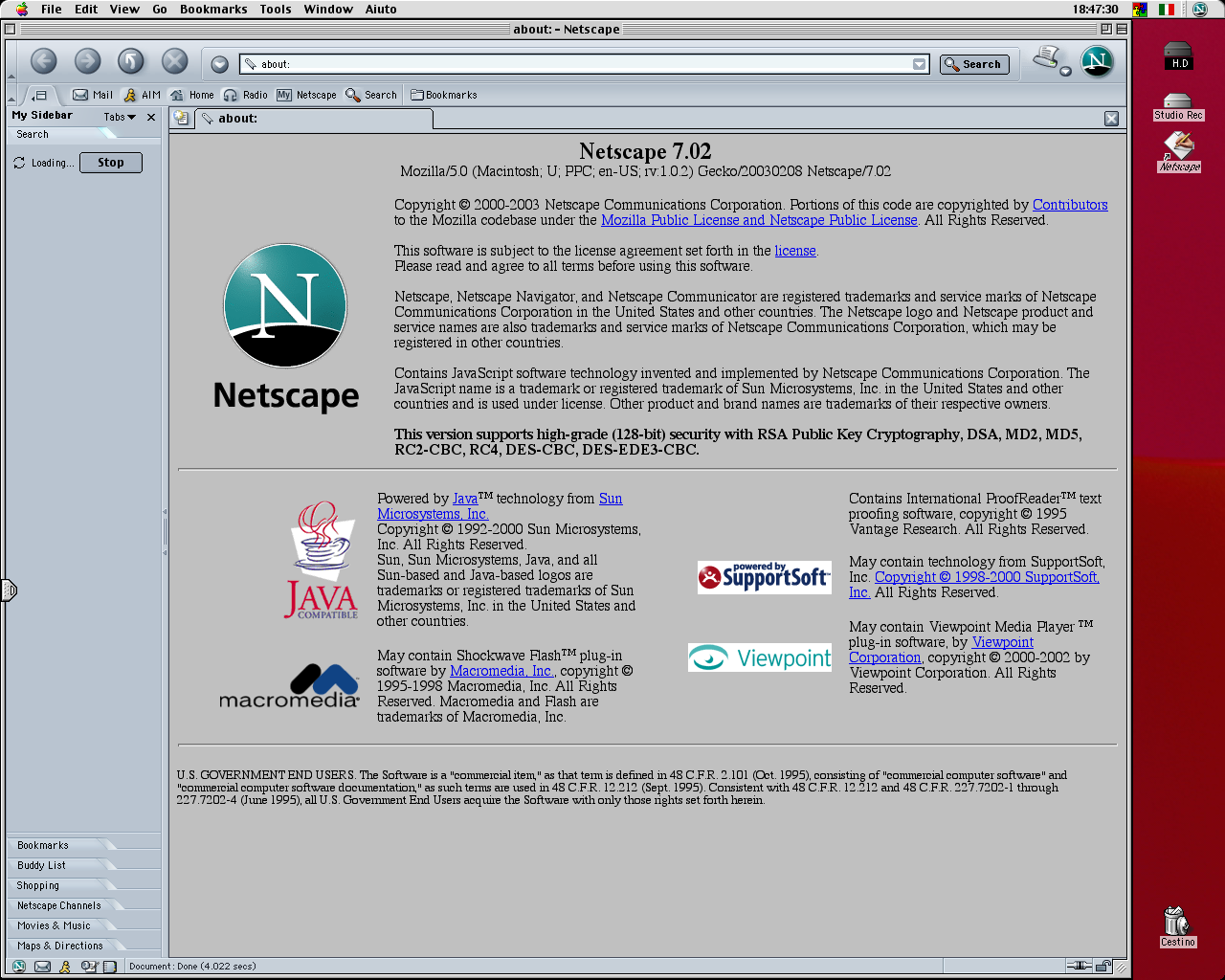Image resolution: width=1225 pixels, height=980 pixels.
Task: Click the Mail envelope icon in the status bar
Action: [42, 967]
